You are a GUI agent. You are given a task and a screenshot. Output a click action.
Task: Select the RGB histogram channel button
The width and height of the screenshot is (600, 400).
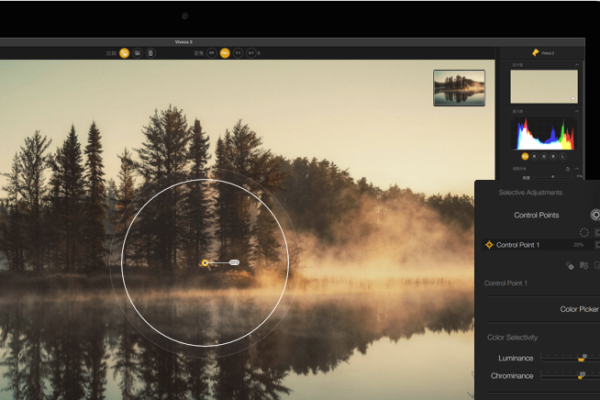click(525, 156)
